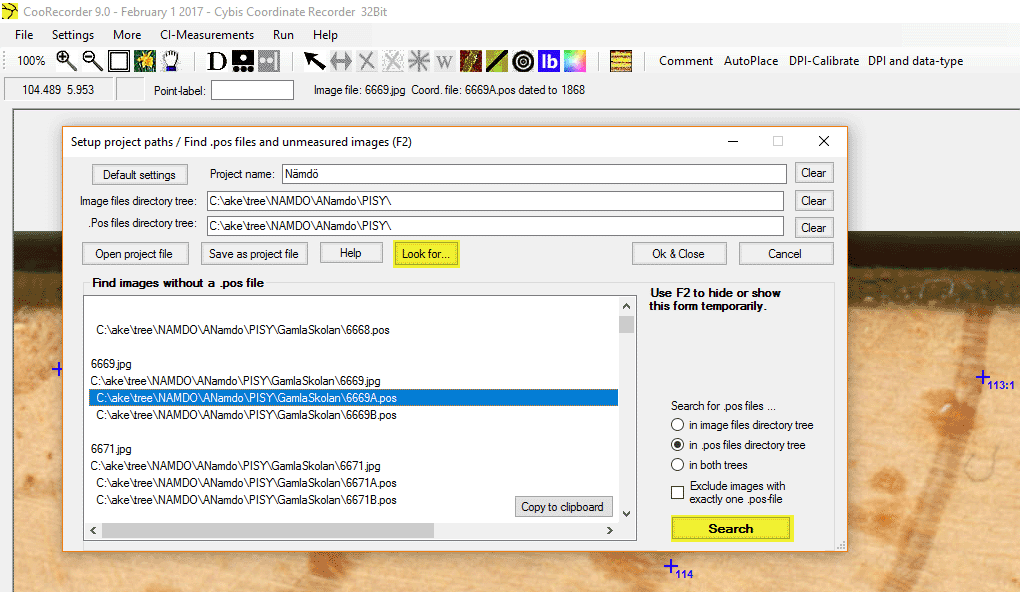
Task: Click DPI and data-type in toolbar
Action: tap(915, 61)
